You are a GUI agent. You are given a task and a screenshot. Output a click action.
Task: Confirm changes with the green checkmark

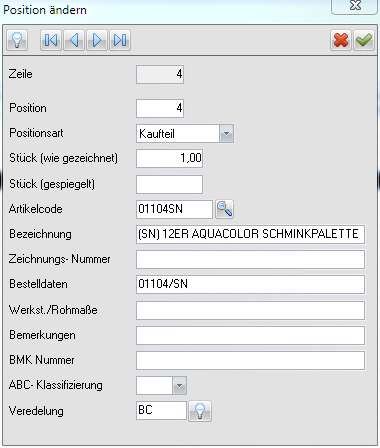click(x=364, y=40)
